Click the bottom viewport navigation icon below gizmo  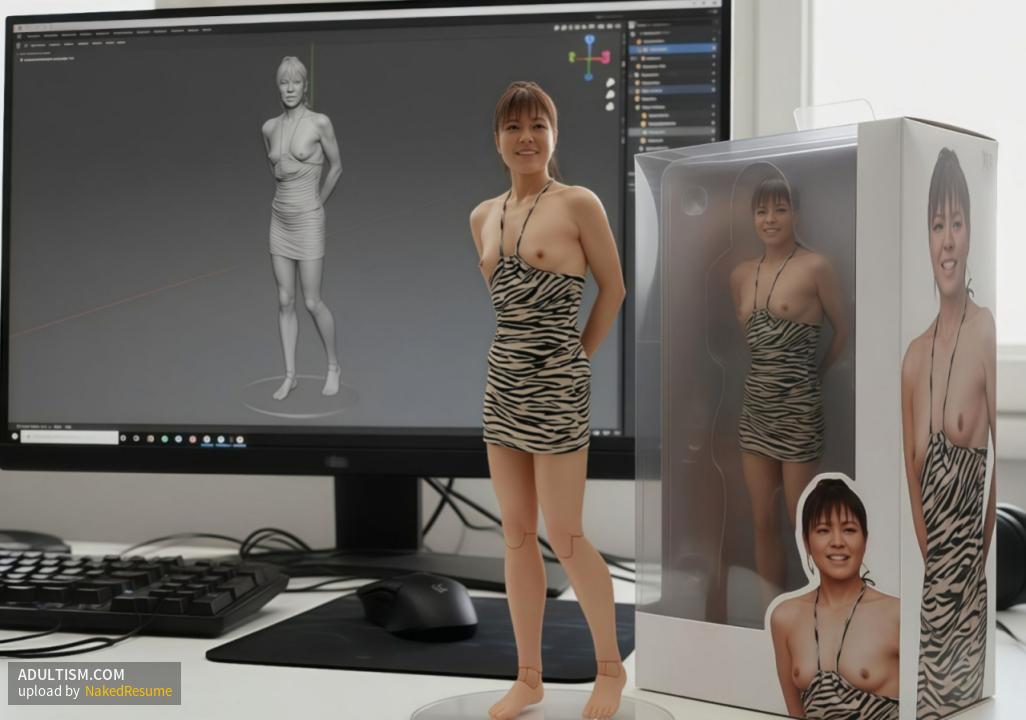(609, 106)
